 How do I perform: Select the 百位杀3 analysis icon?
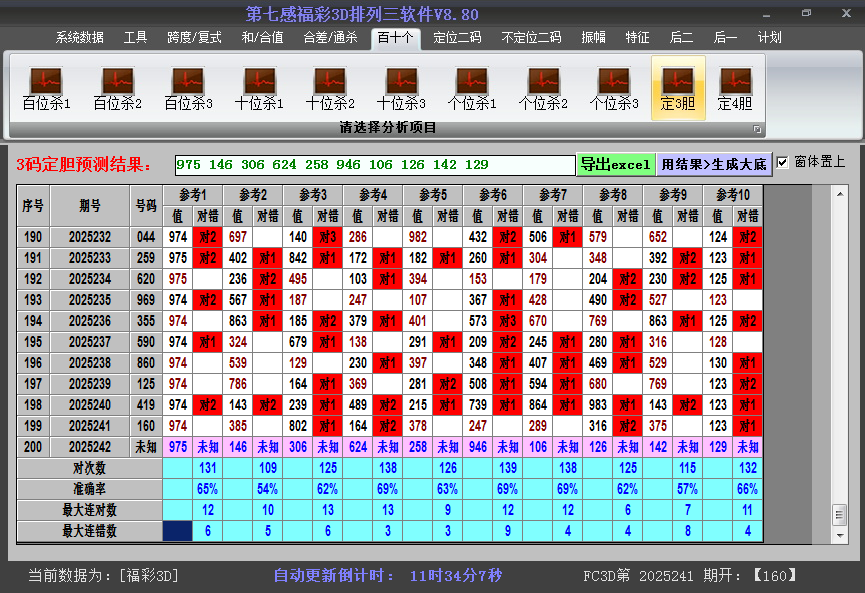click(188, 88)
